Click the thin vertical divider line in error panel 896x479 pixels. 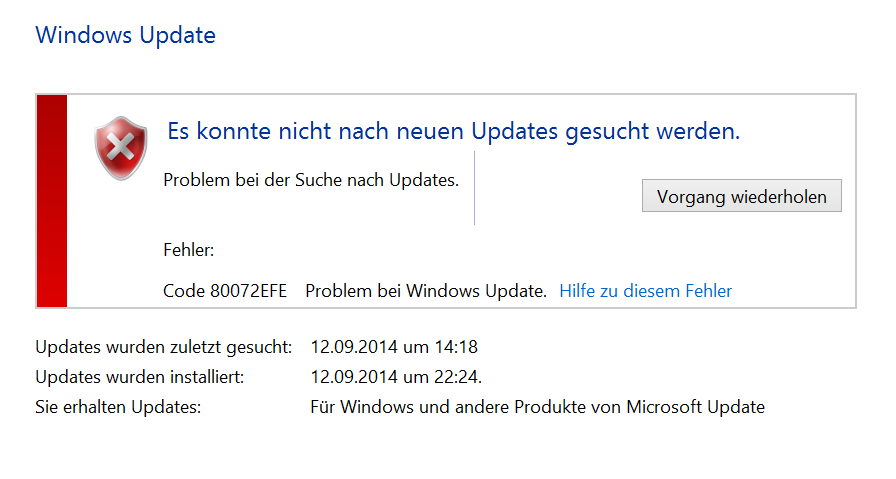point(474,188)
